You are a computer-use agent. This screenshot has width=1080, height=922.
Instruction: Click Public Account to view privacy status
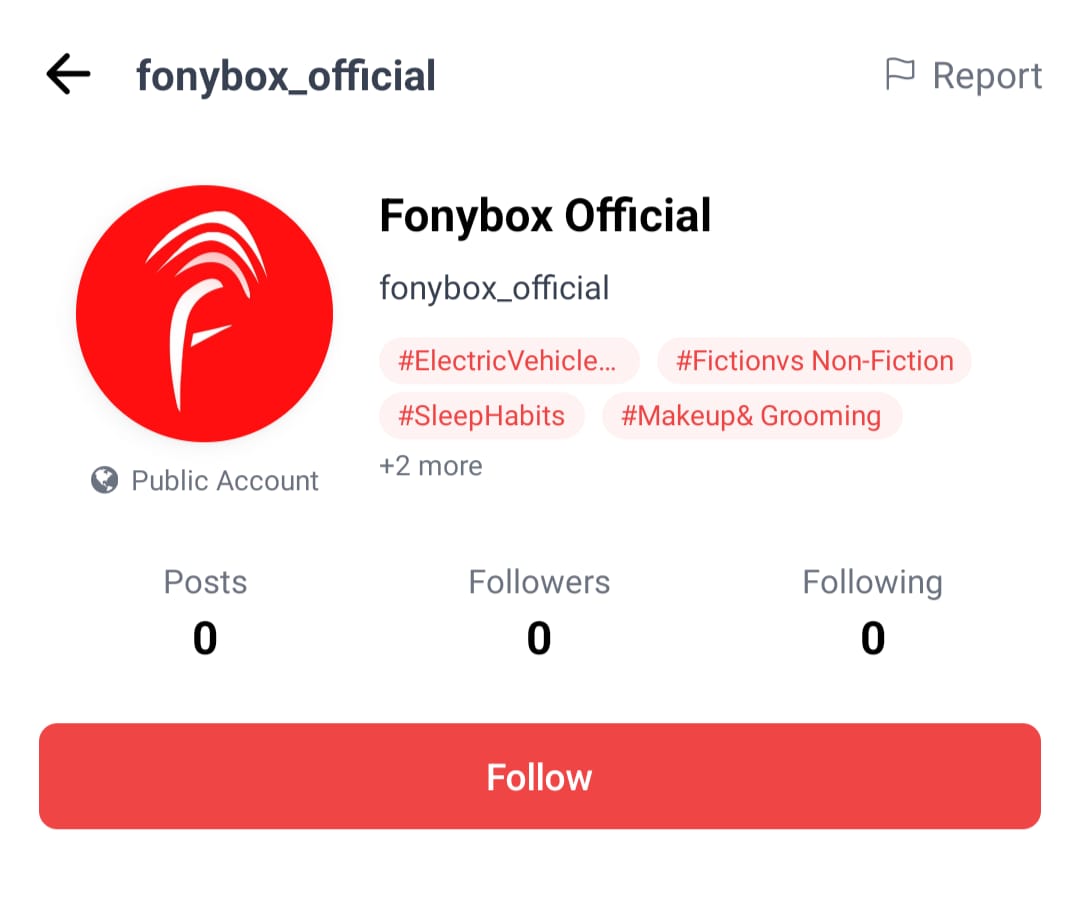click(223, 480)
